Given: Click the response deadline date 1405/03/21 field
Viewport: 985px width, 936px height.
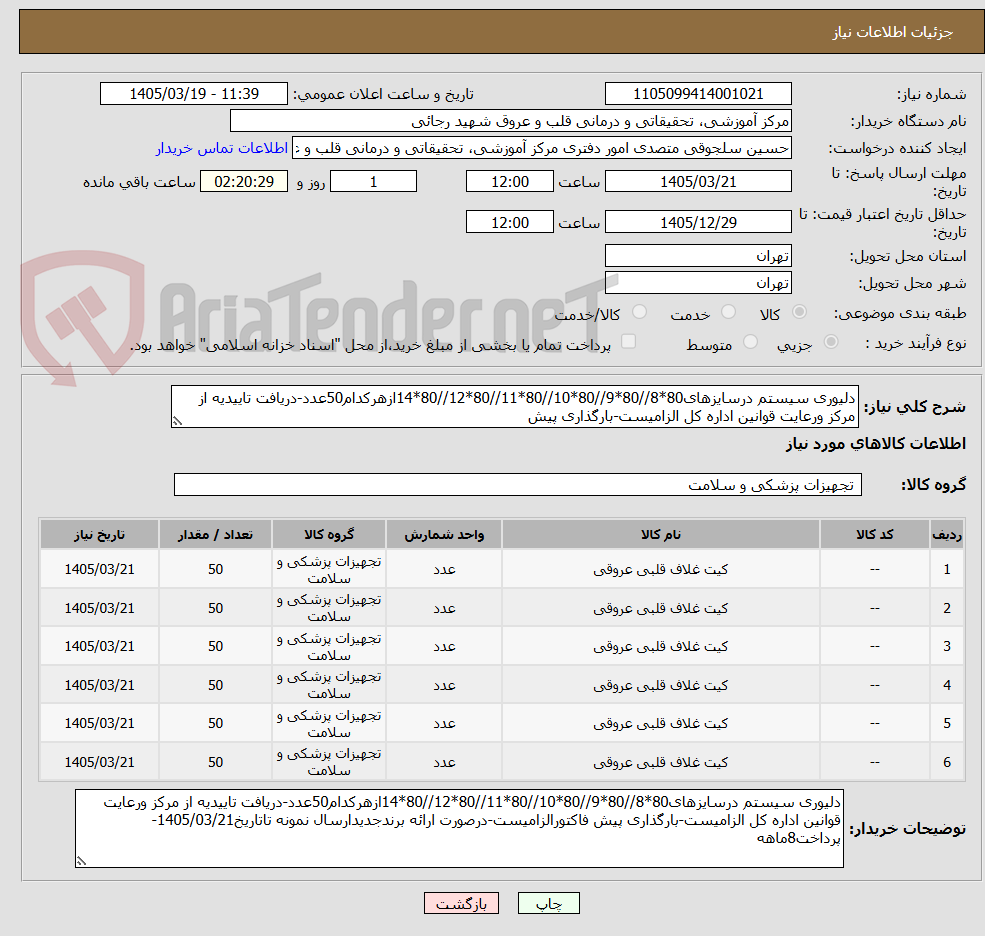Looking at the screenshot, I should (698, 182).
